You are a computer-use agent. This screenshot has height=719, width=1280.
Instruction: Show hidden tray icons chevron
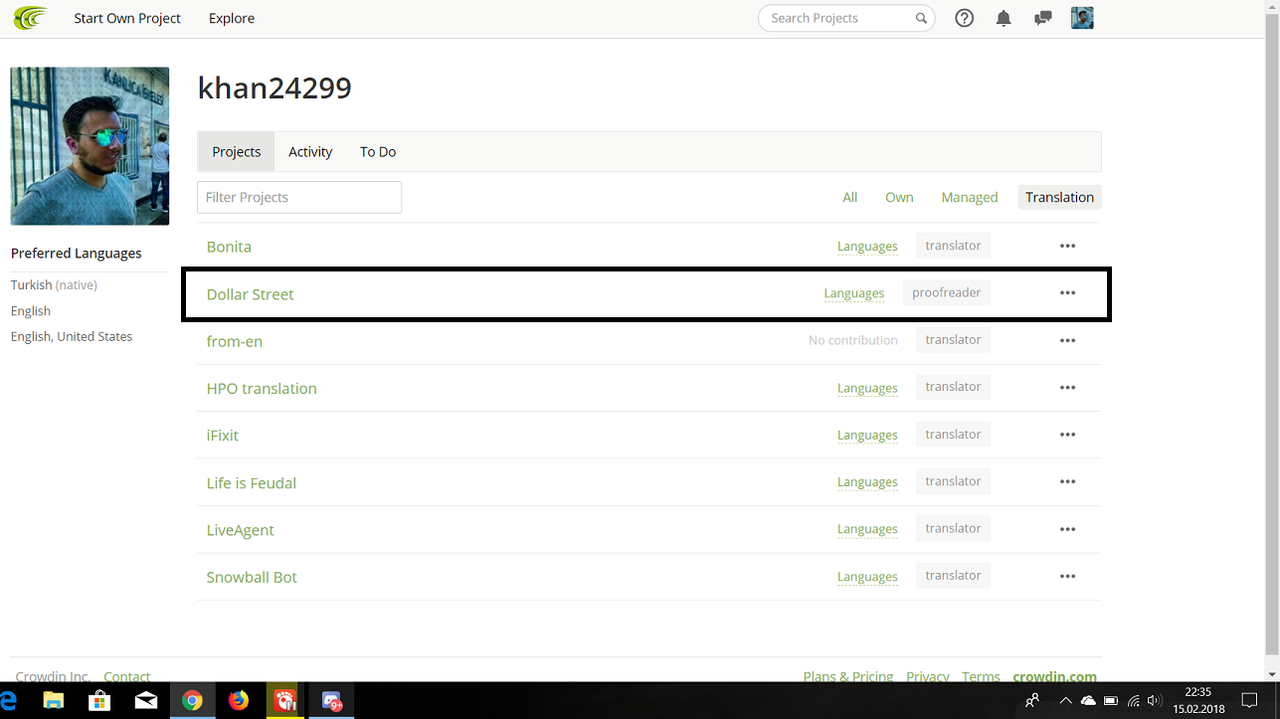click(1066, 701)
